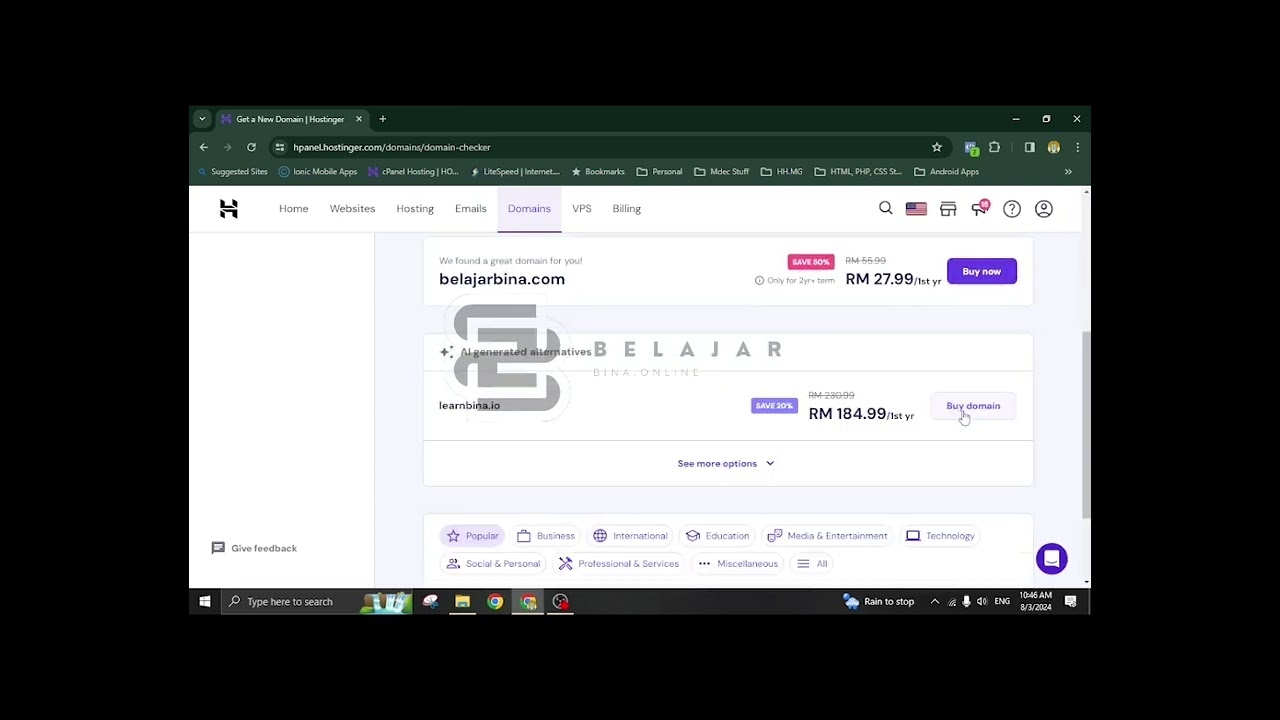This screenshot has height=720, width=1280.
Task: Open the Chrome profile avatar
Action: click(1053, 147)
